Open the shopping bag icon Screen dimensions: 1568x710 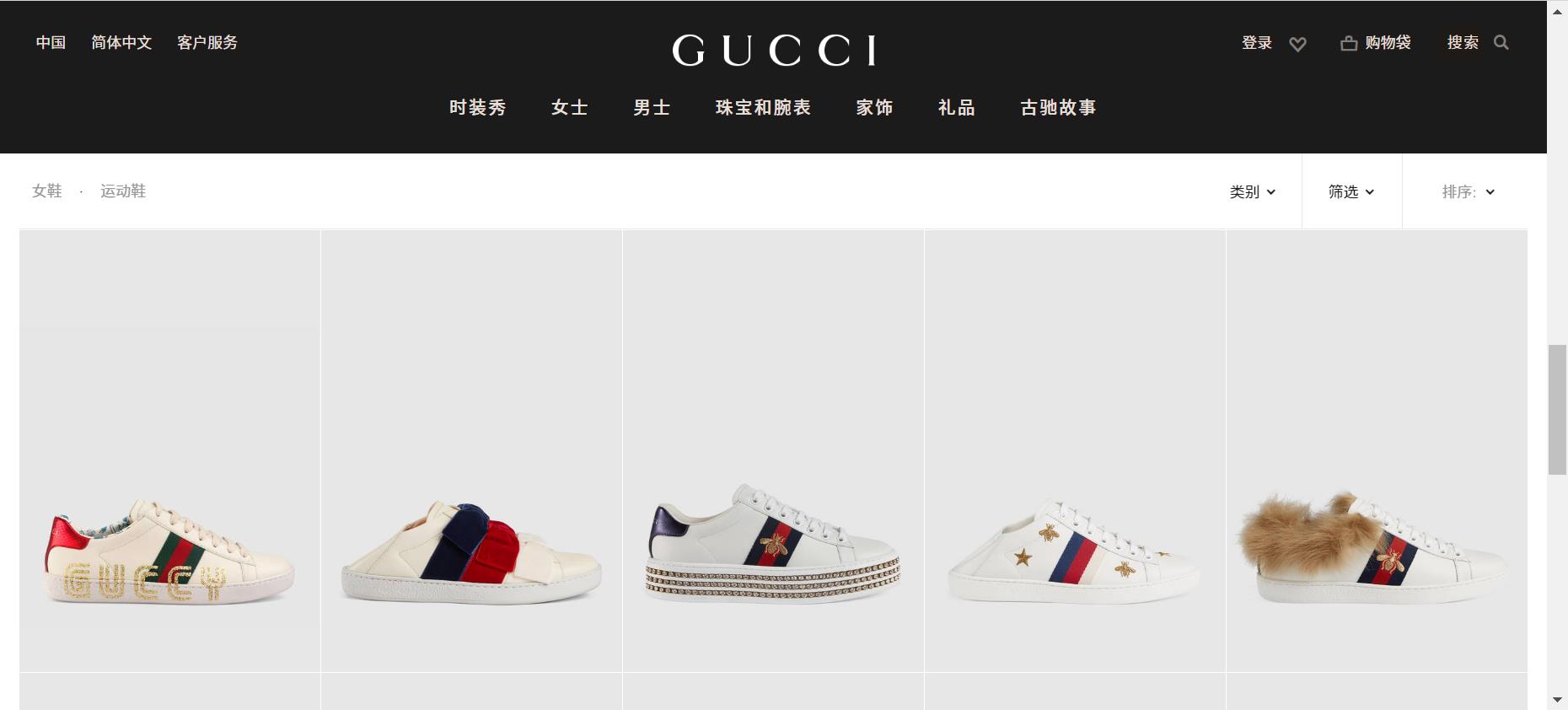pyautogui.click(x=1349, y=43)
